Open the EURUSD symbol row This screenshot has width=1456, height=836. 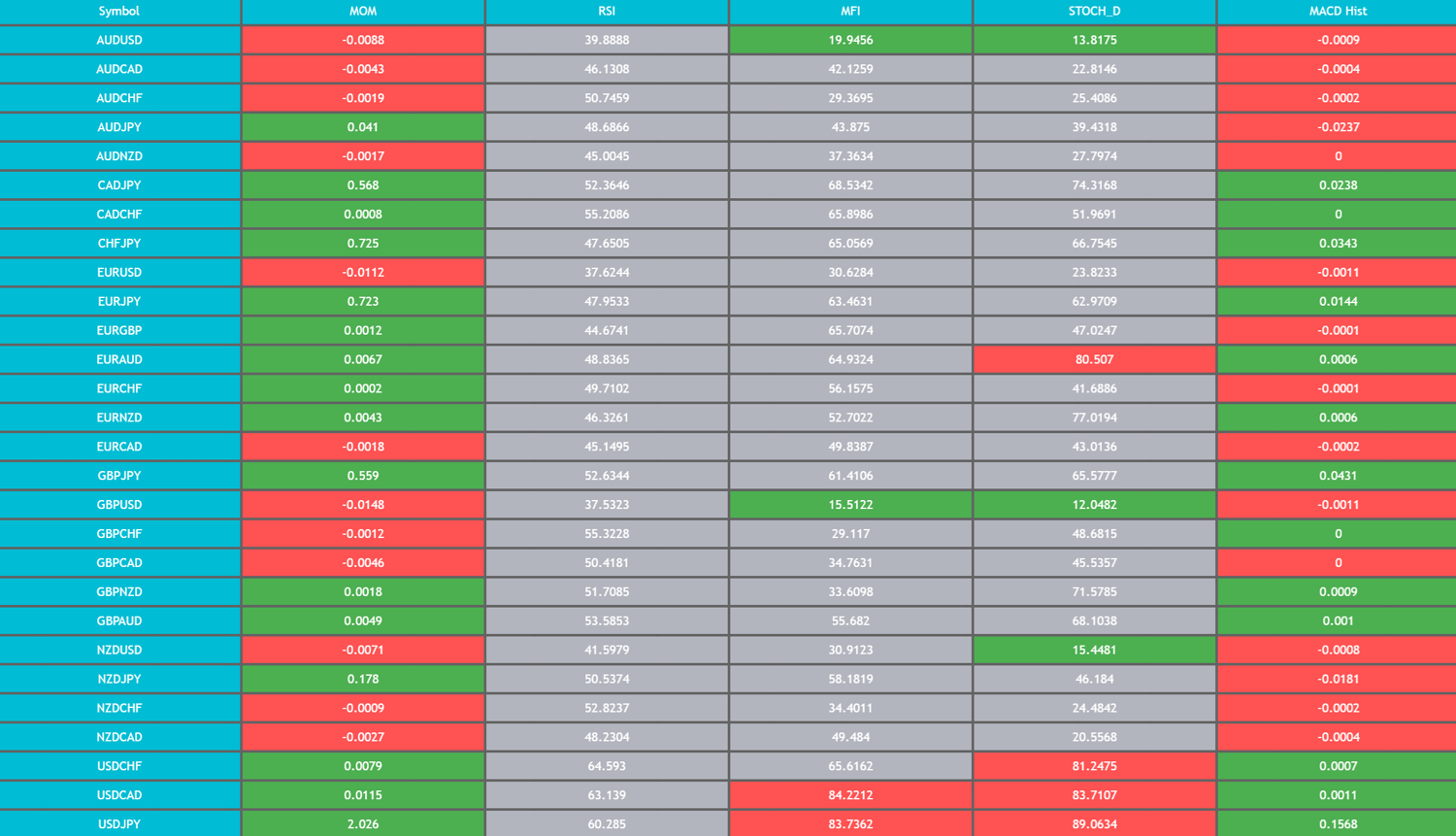pos(119,273)
